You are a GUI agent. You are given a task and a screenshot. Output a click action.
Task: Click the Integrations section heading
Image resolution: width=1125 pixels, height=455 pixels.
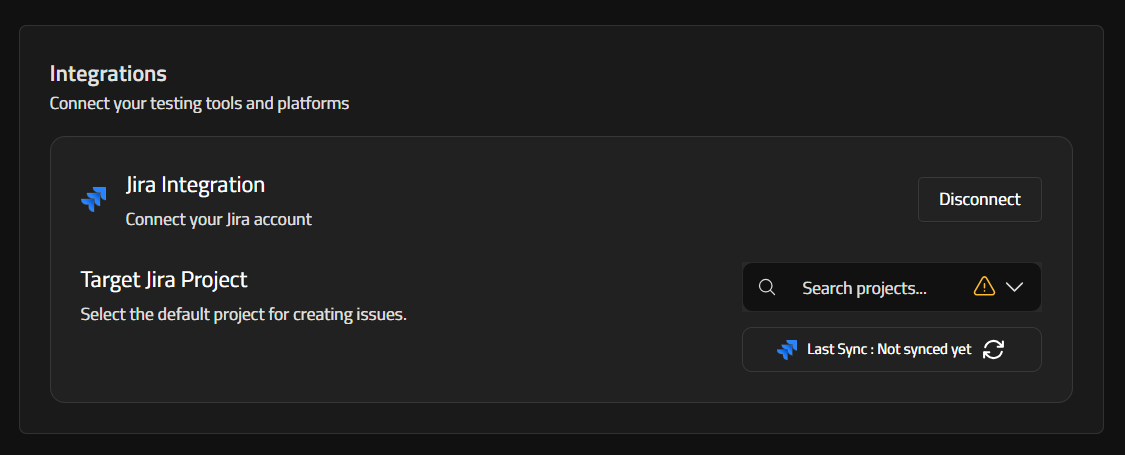tap(108, 73)
